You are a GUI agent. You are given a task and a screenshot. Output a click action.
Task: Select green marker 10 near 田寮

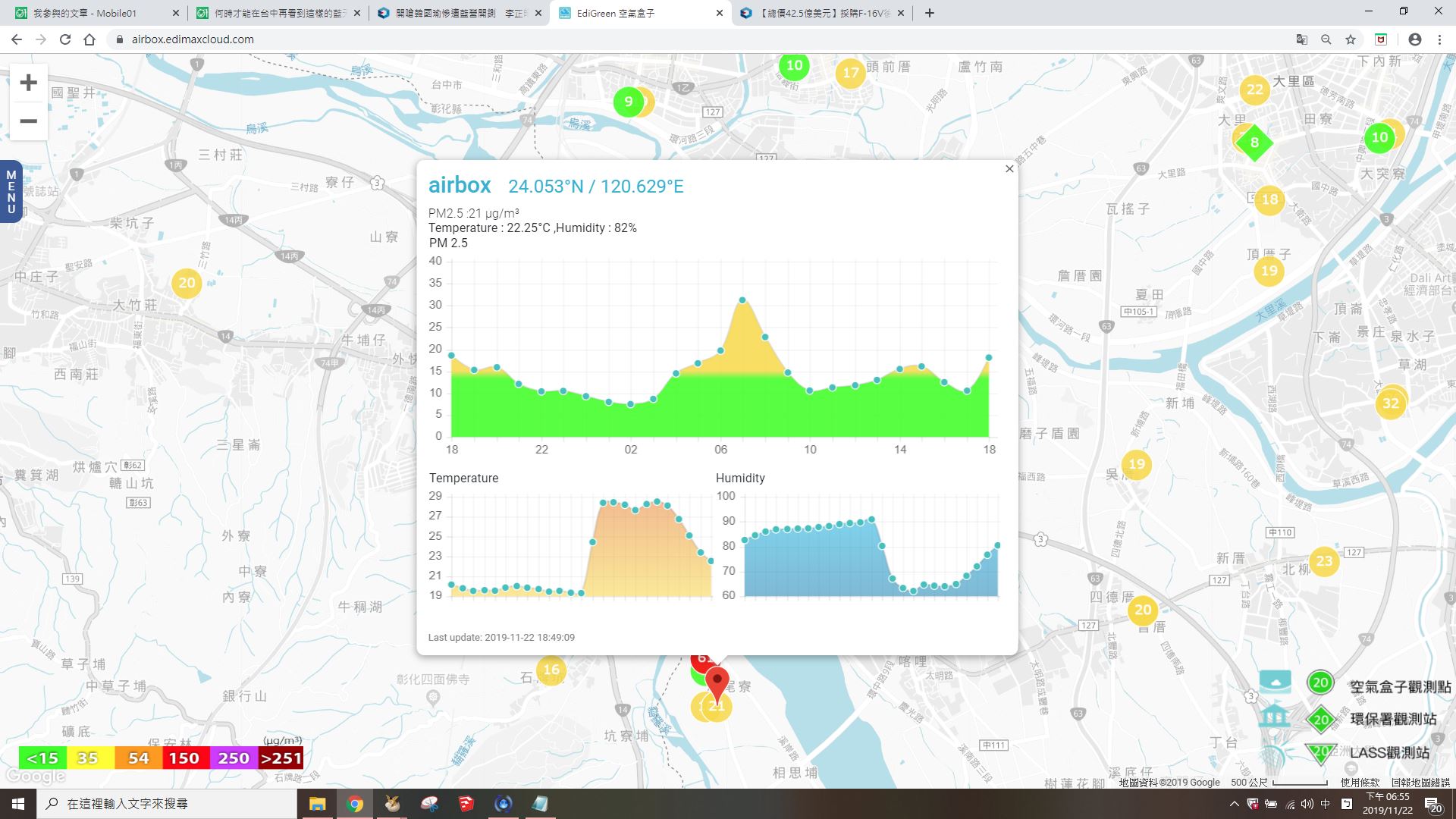coord(1379,137)
